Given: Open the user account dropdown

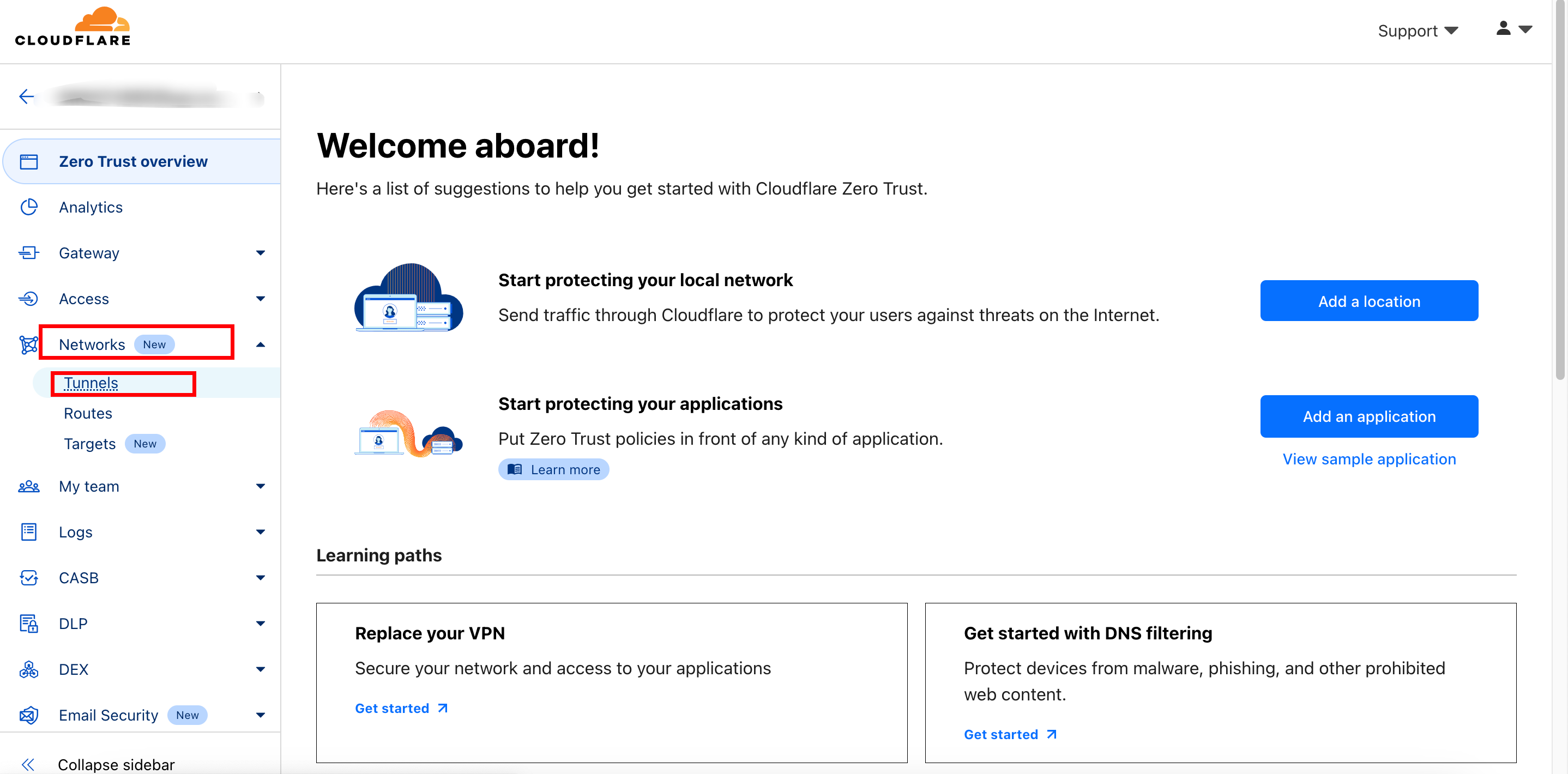Looking at the screenshot, I should [x=1513, y=29].
